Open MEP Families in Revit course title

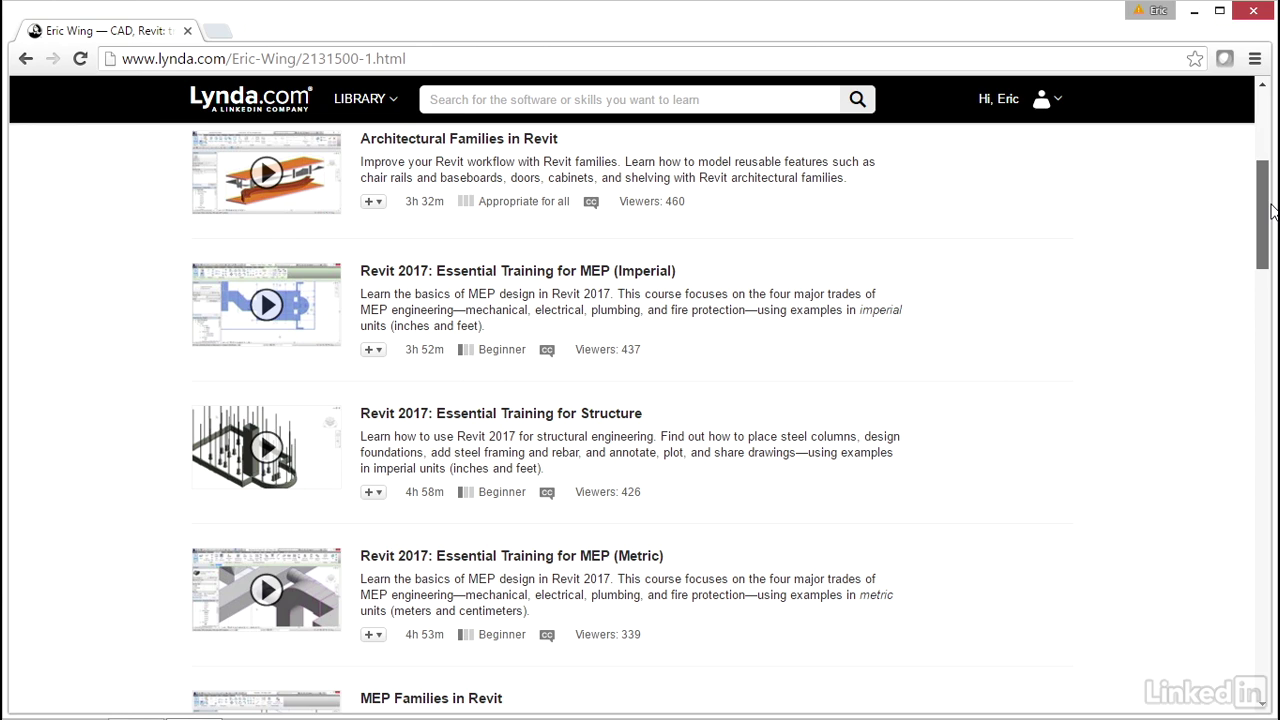[431, 698]
